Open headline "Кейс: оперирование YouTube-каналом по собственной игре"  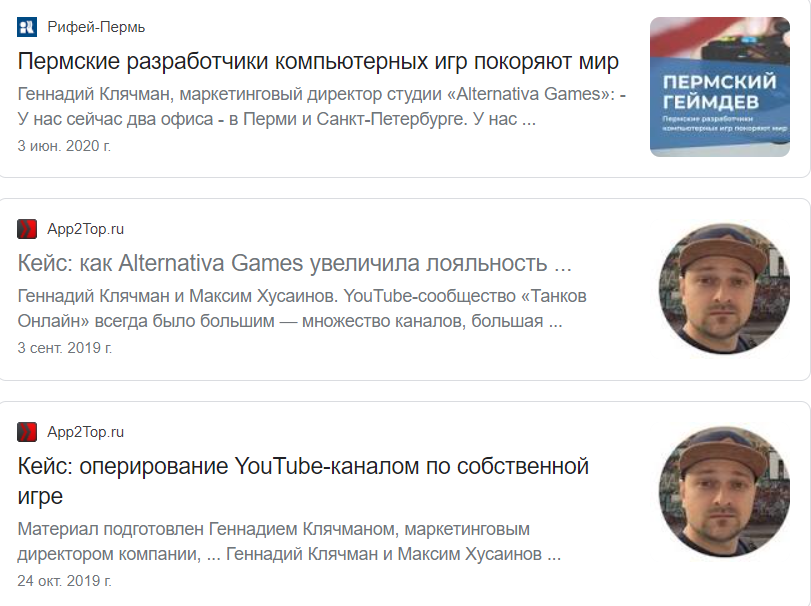[303, 480]
